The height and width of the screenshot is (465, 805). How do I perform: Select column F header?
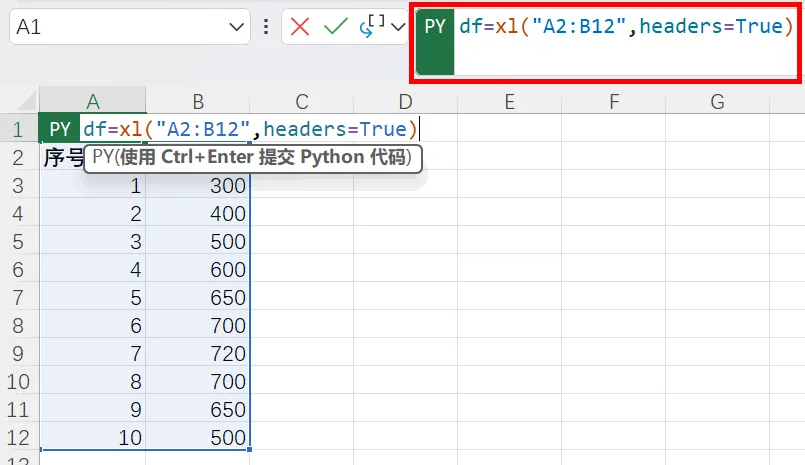pyautogui.click(x=614, y=101)
